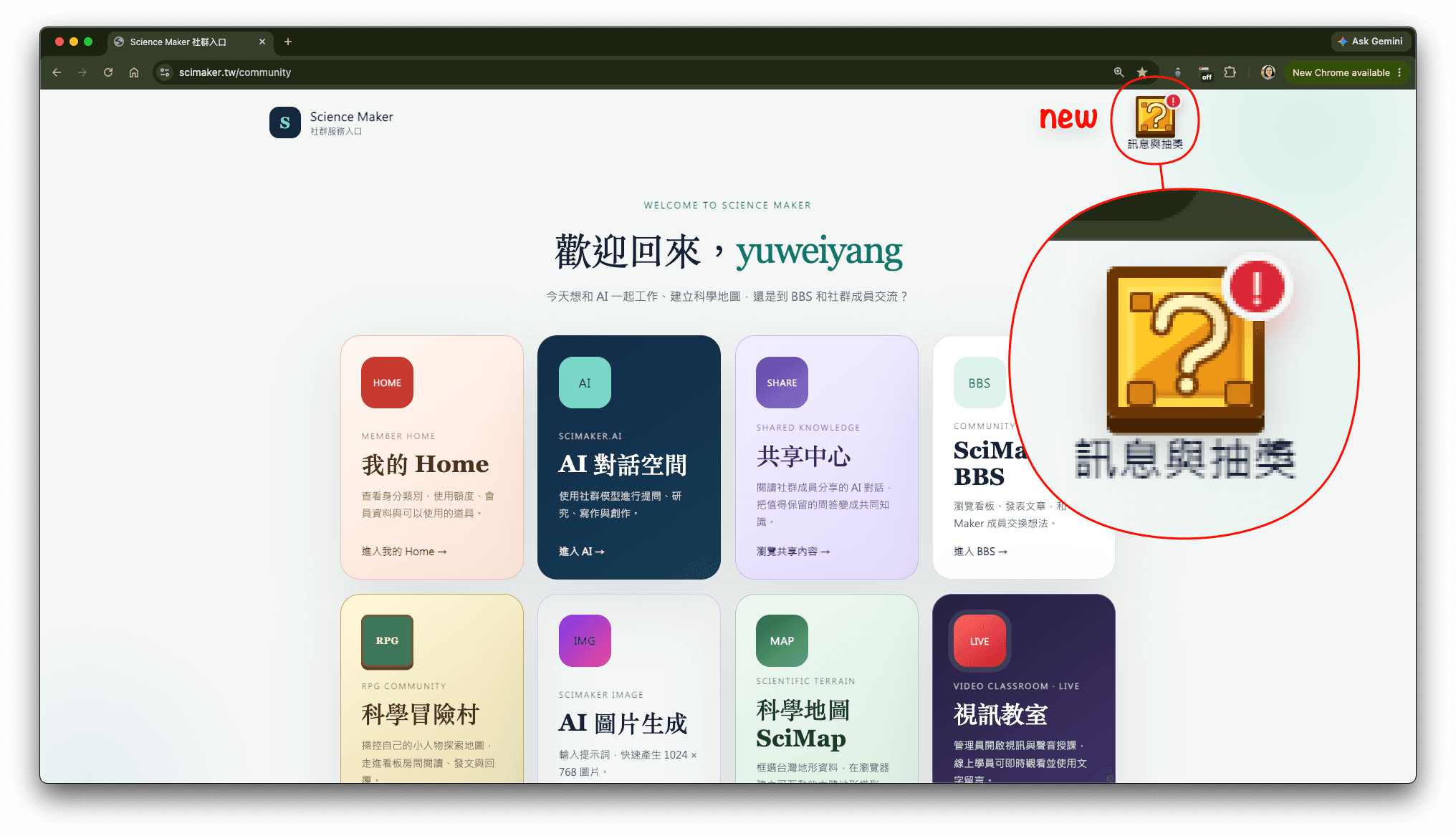Open the browser home page button

[134, 72]
